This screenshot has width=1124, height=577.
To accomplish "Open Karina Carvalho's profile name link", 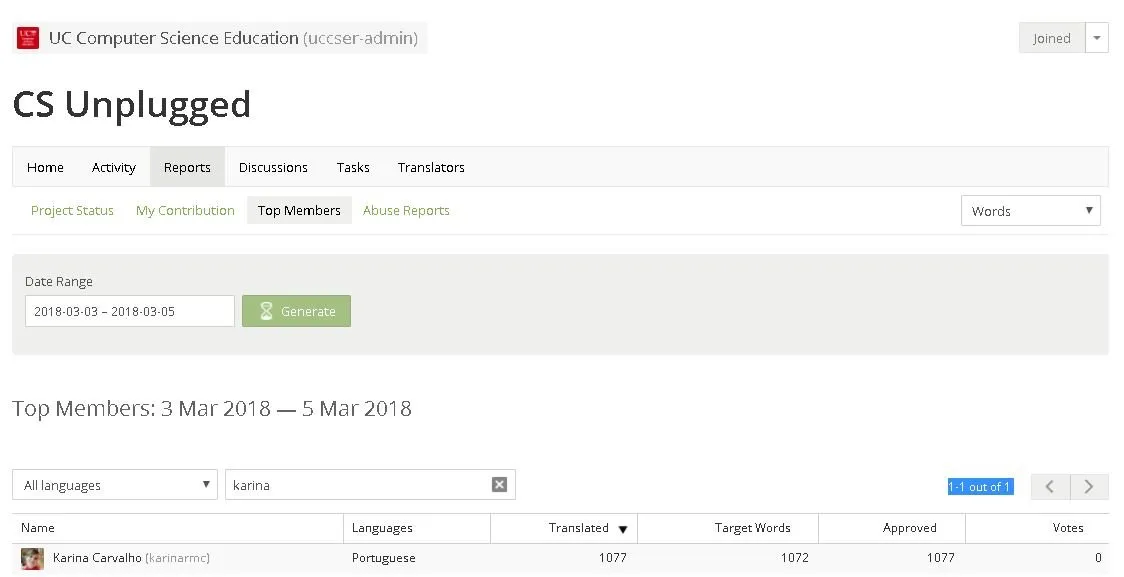I will pos(97,558).
